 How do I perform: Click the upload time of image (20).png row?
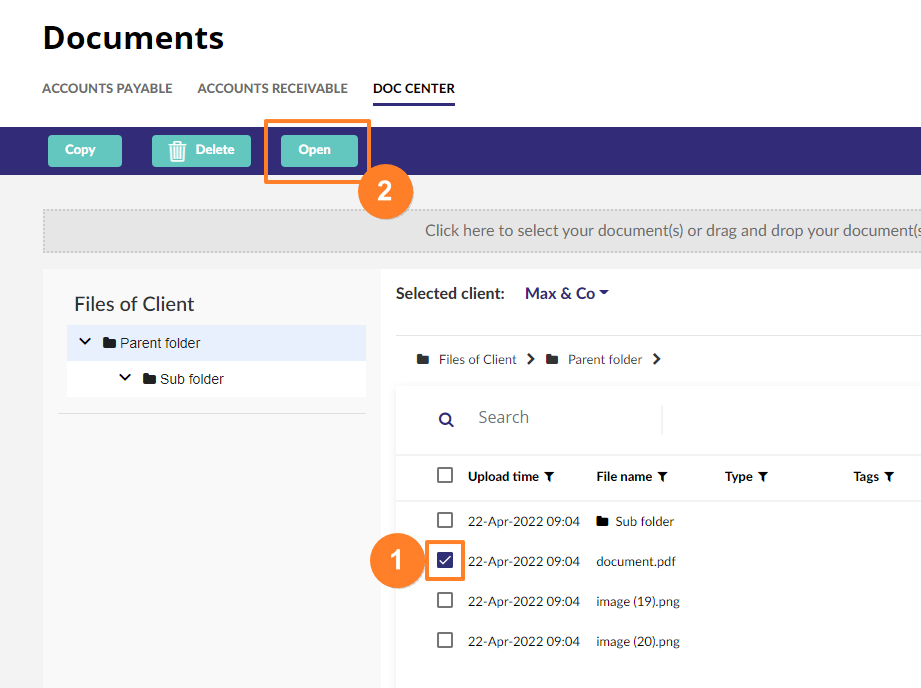click(524, 642)
